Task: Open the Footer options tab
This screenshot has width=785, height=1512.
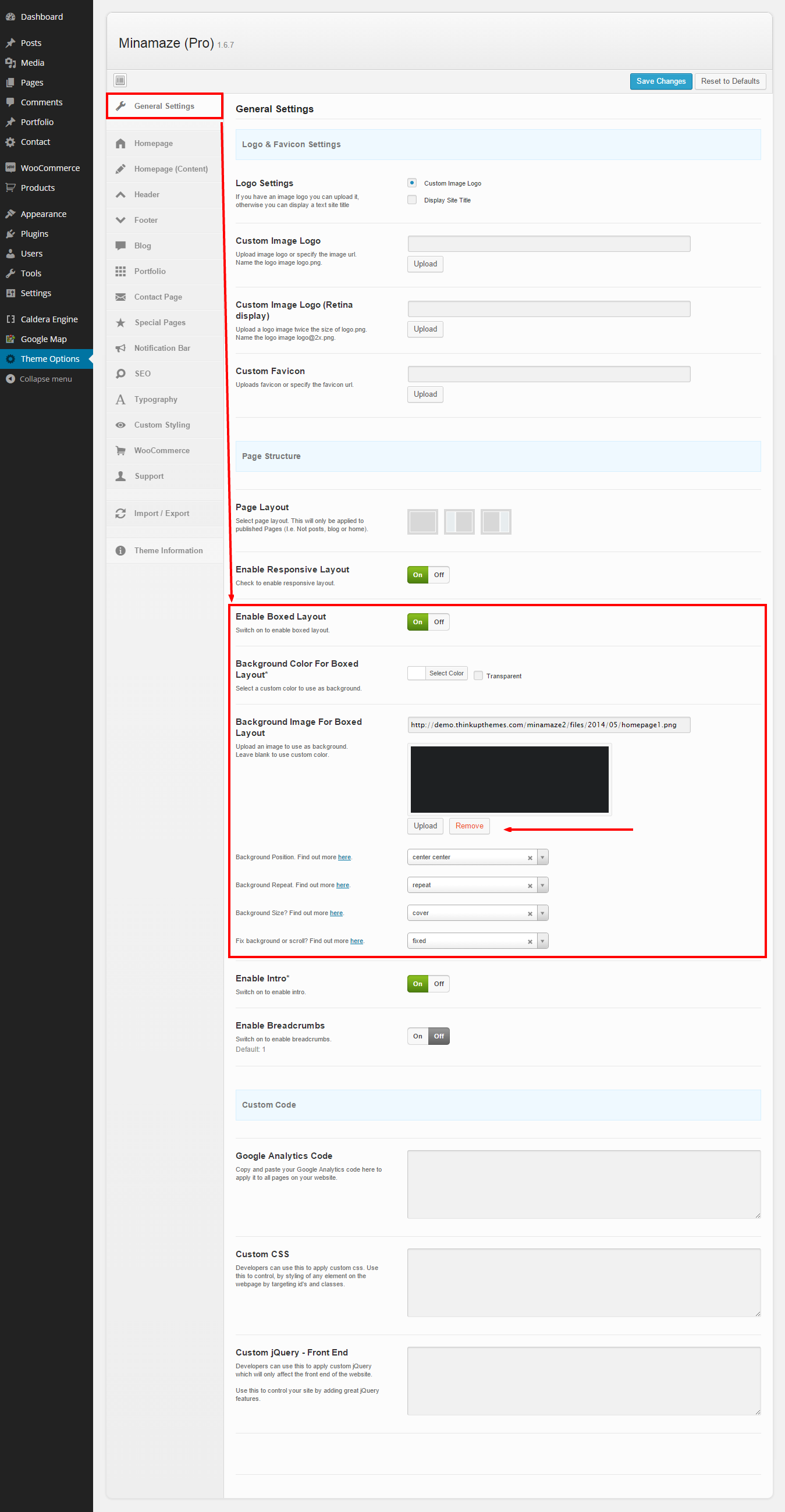Action: click(165, 220)
